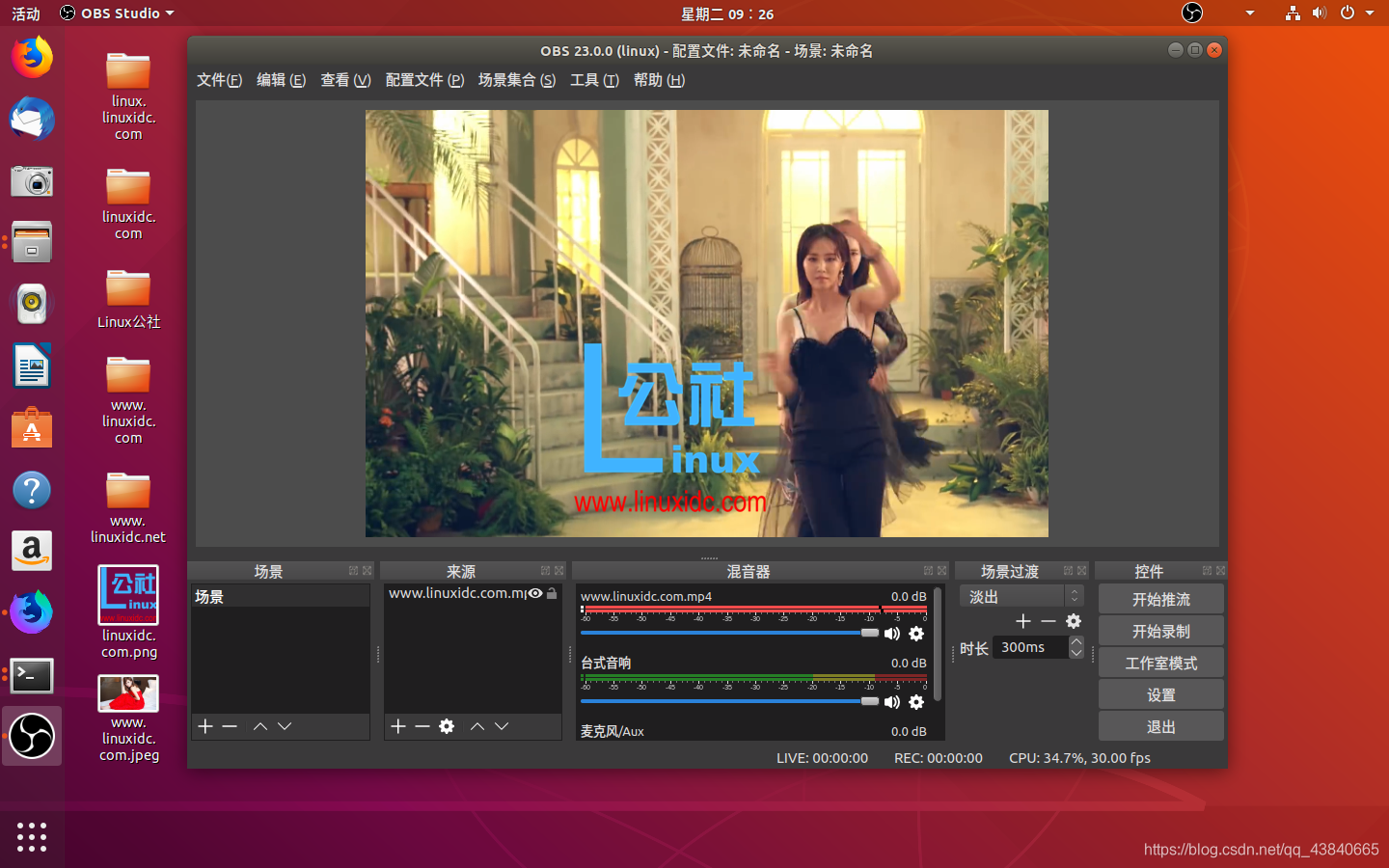
Task: Remove the selected scene with the minus icon
Action: 230,726
